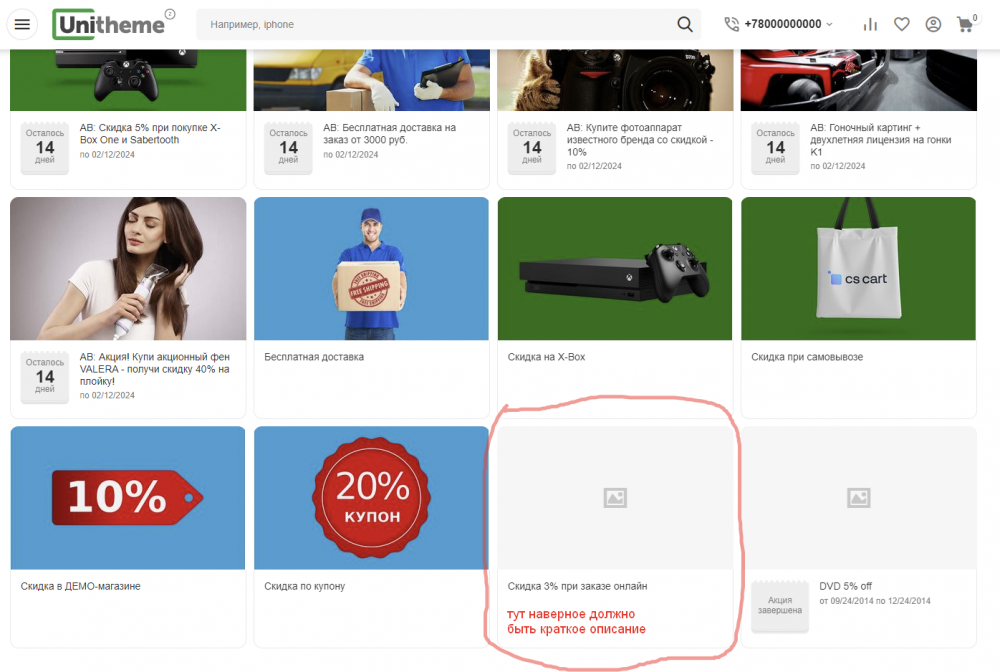Screen dimensions: 1000x672
Task: Click placeholder image icon on DVD 5% card
Action: 858,497
